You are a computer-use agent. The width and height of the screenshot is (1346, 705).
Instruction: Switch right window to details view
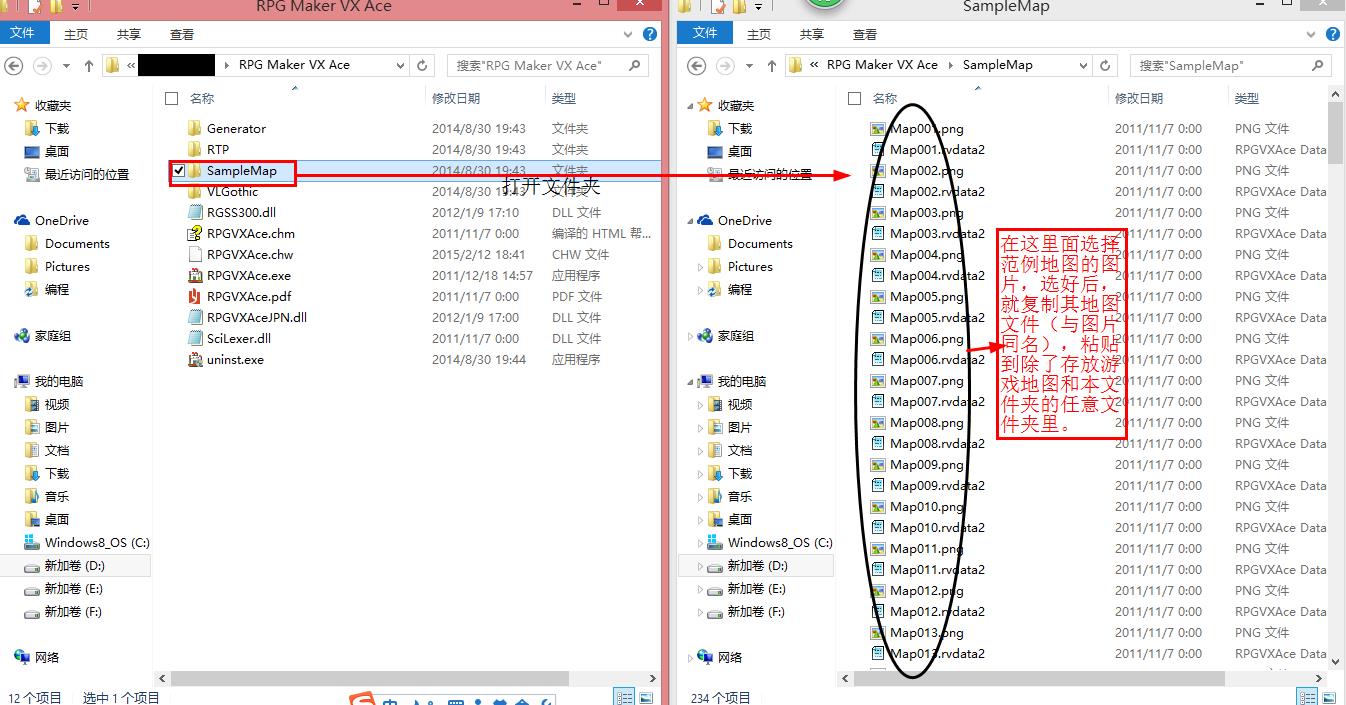pos(1307,697)
